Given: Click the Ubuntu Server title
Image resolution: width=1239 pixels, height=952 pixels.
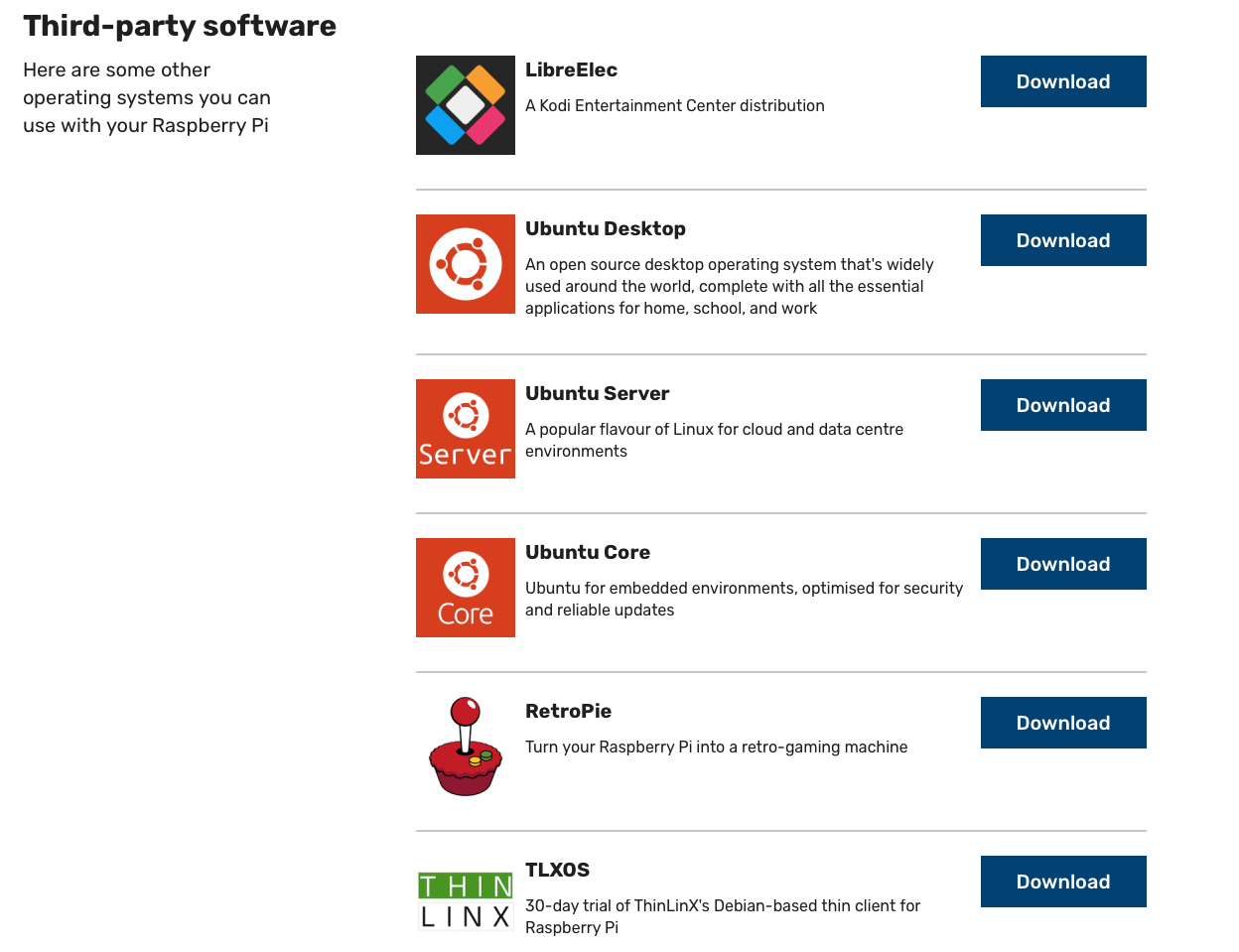Looking at the screenshot, I should coord(597,394).
